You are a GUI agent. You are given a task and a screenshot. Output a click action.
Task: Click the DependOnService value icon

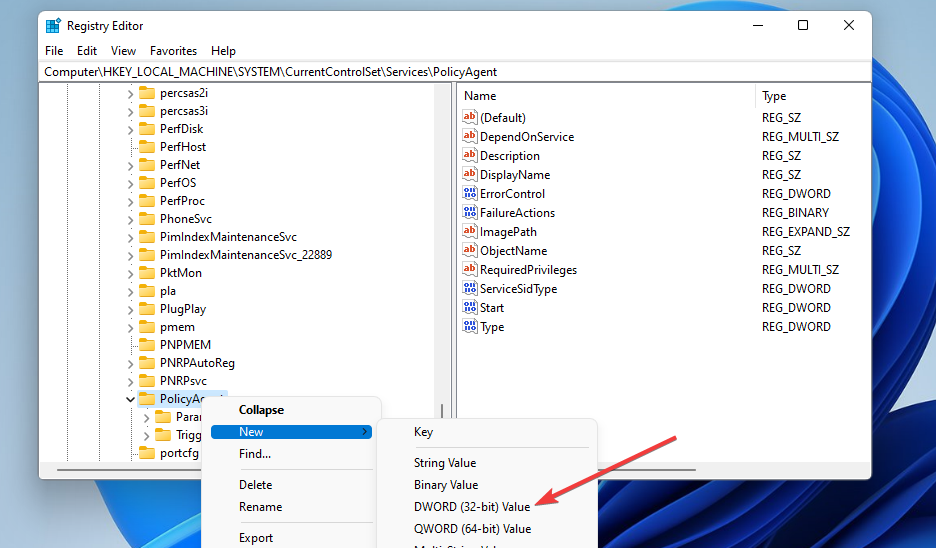coord(470,136)
